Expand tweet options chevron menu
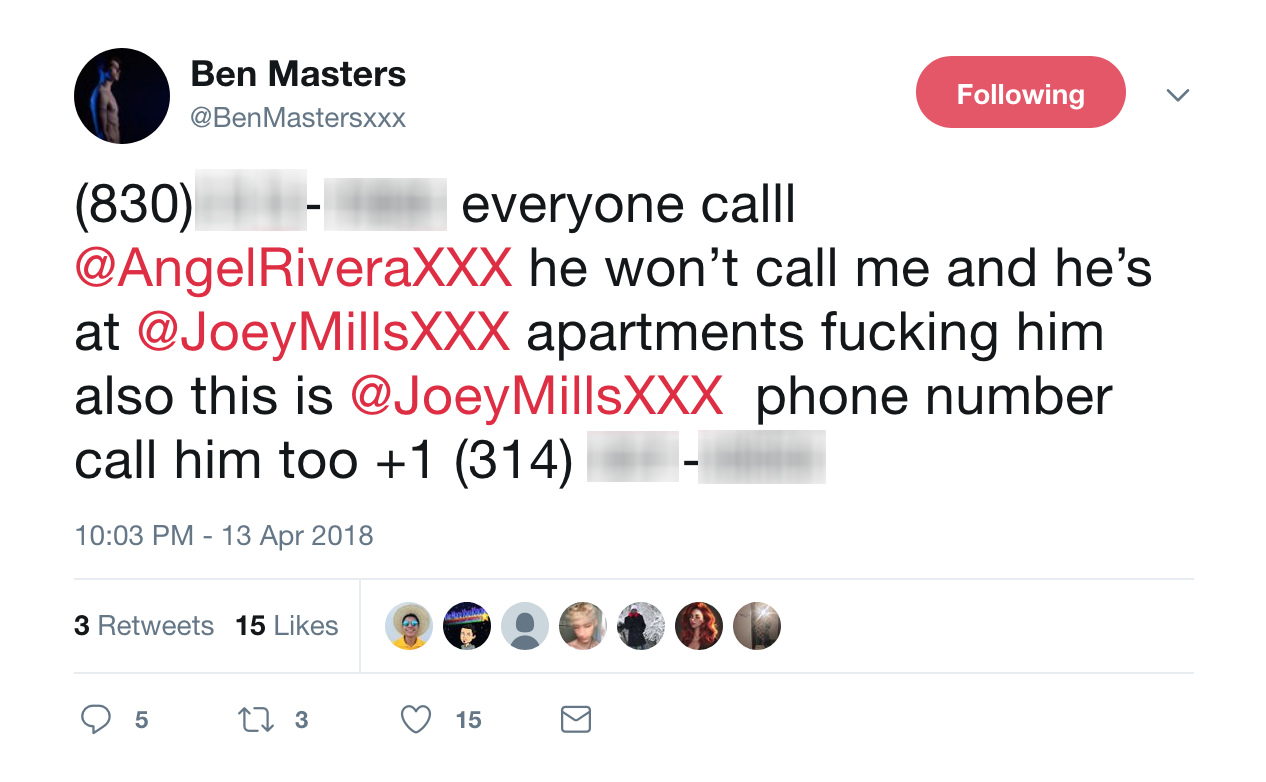 click(1178, 95)
